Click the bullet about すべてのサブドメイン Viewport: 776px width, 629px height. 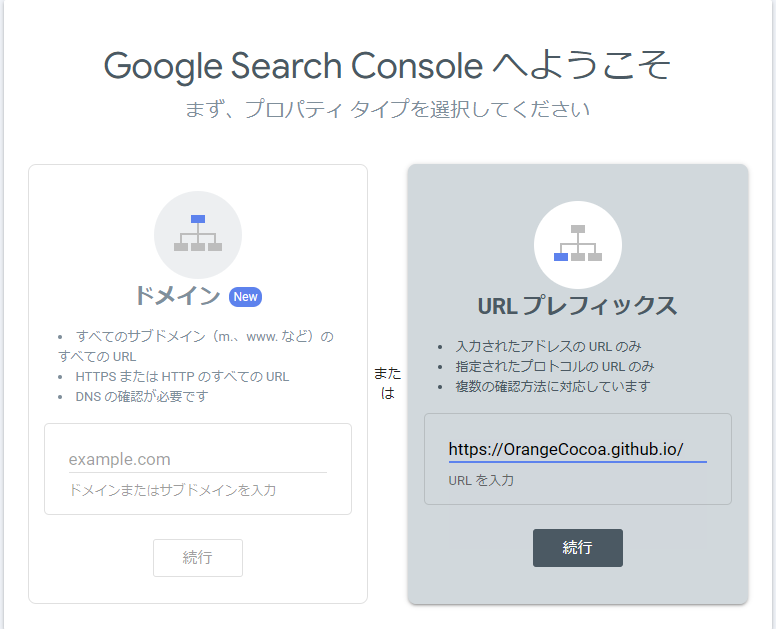[196, 346]
